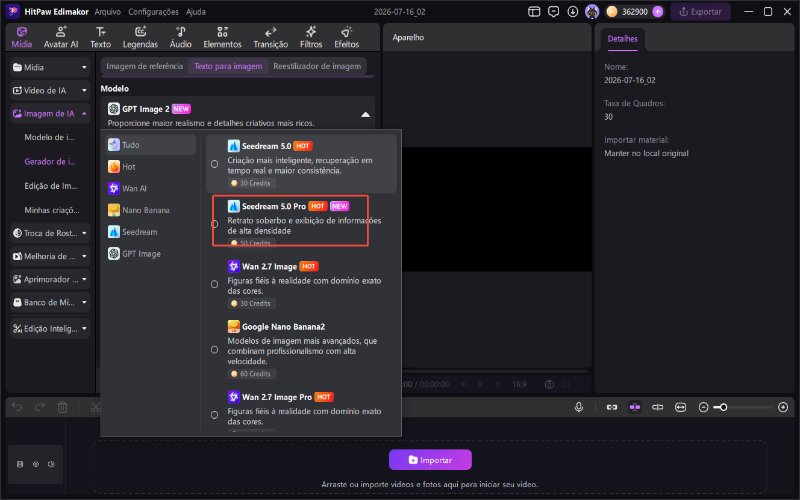
Task: Click zoom in plus icon on timeline
Action: pos(783,407)
